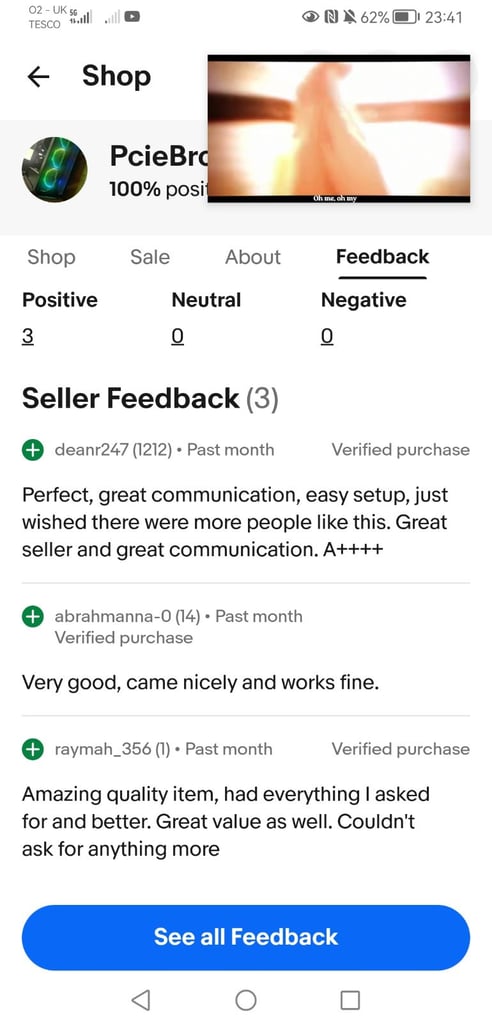Tap the green plus icon next to raymah_356

pos(33,749)
